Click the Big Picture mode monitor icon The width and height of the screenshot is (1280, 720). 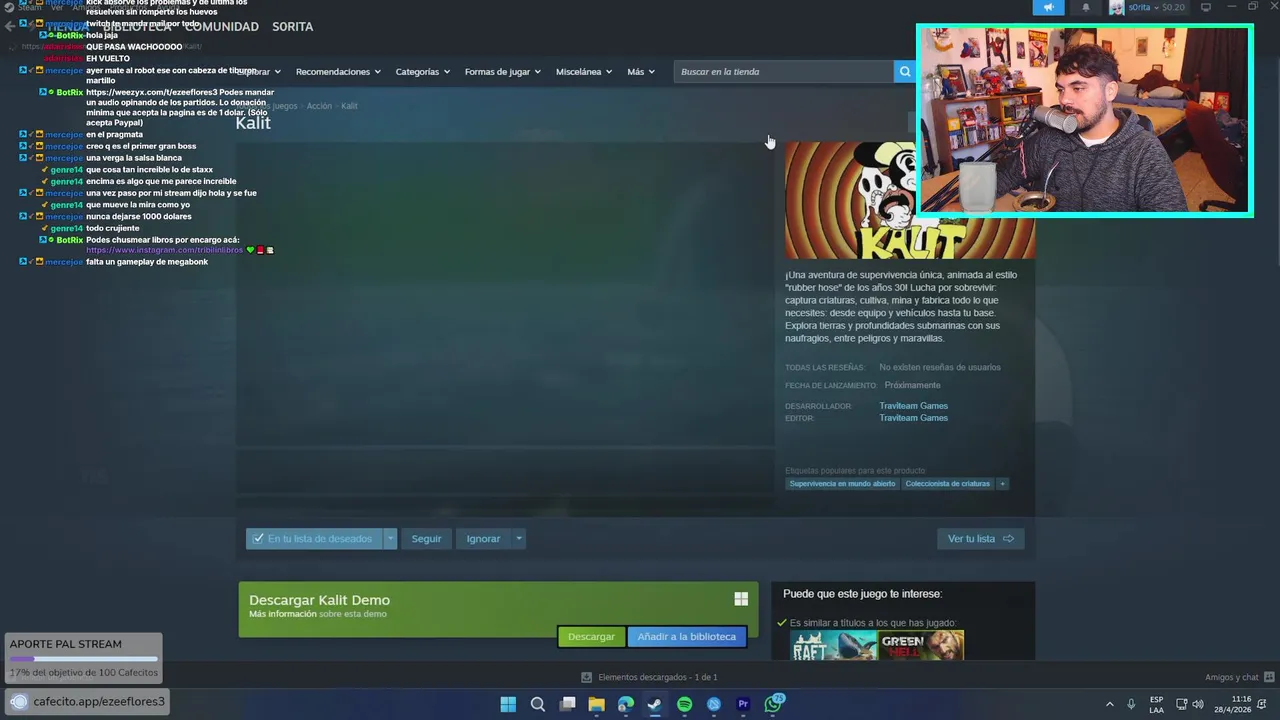[x=1206, y=8]
